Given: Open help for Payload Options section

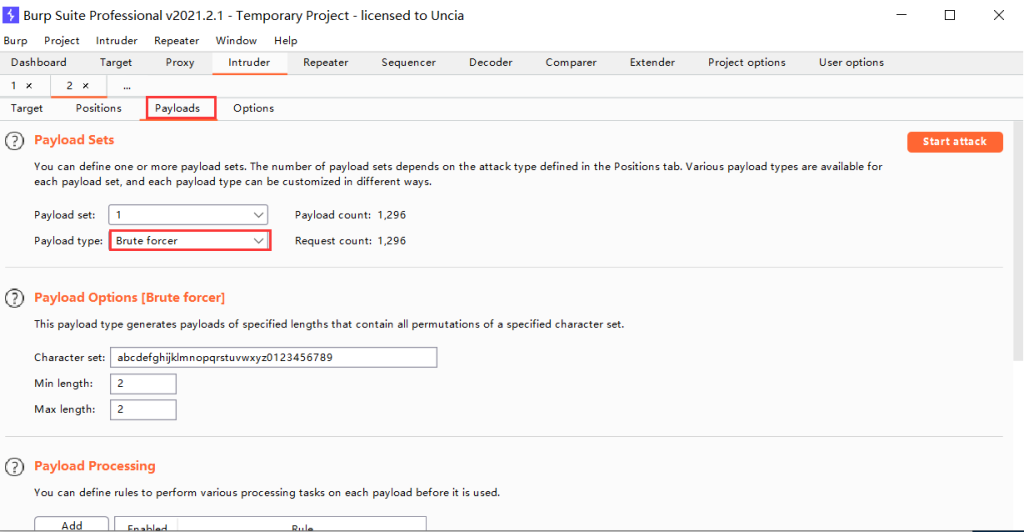Looking at the screenshot, I should click(x=15, y=298).
